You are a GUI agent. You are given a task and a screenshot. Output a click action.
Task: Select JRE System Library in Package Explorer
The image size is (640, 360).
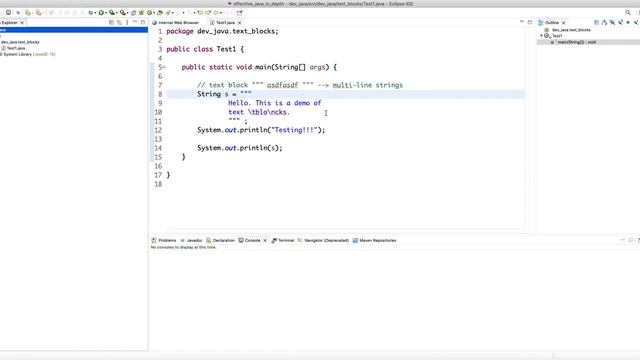coord(28,54)
